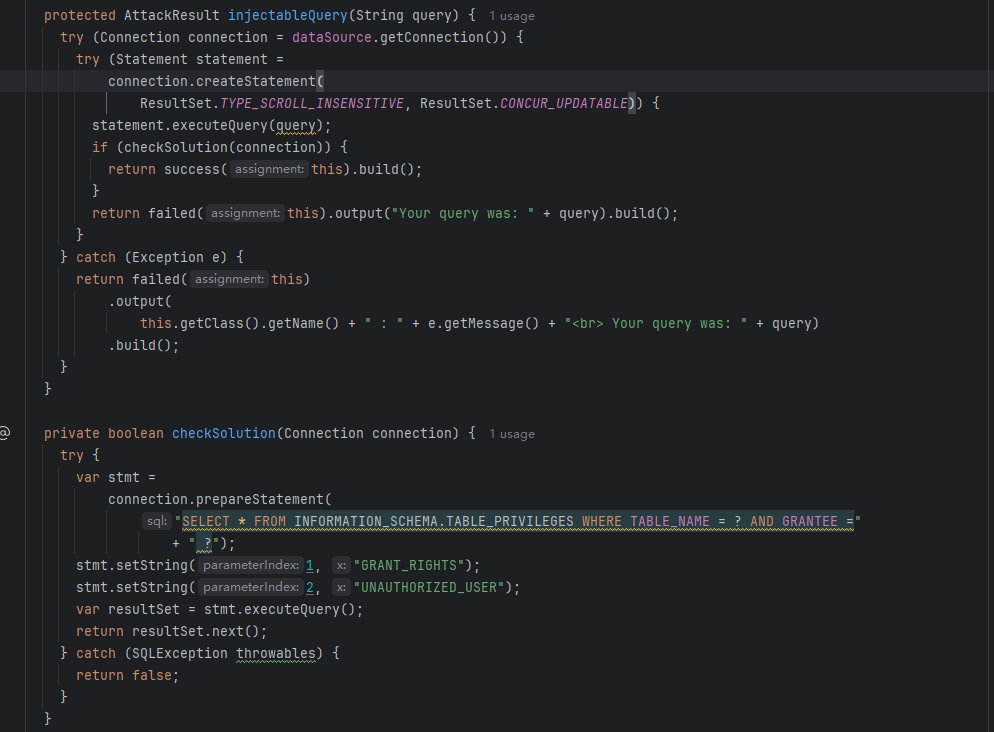Click the AttackResult return type
Viewport: 994px width, 732px height.
(172, 15)
